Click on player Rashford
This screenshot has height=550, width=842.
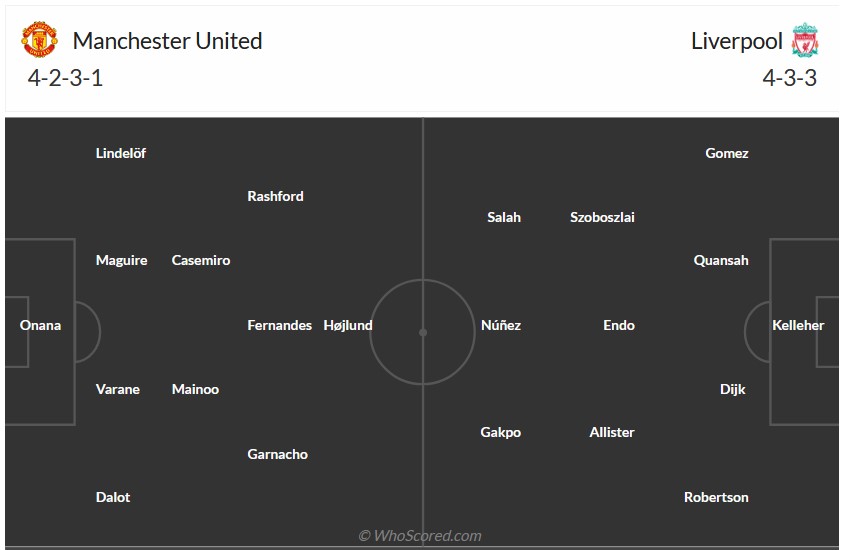click(275, 196)
